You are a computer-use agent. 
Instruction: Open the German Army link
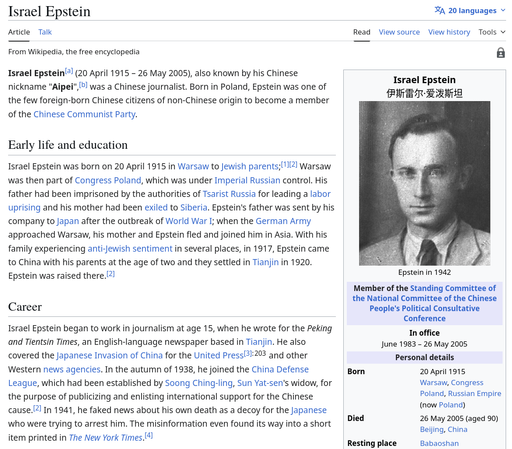click(283, 221)
